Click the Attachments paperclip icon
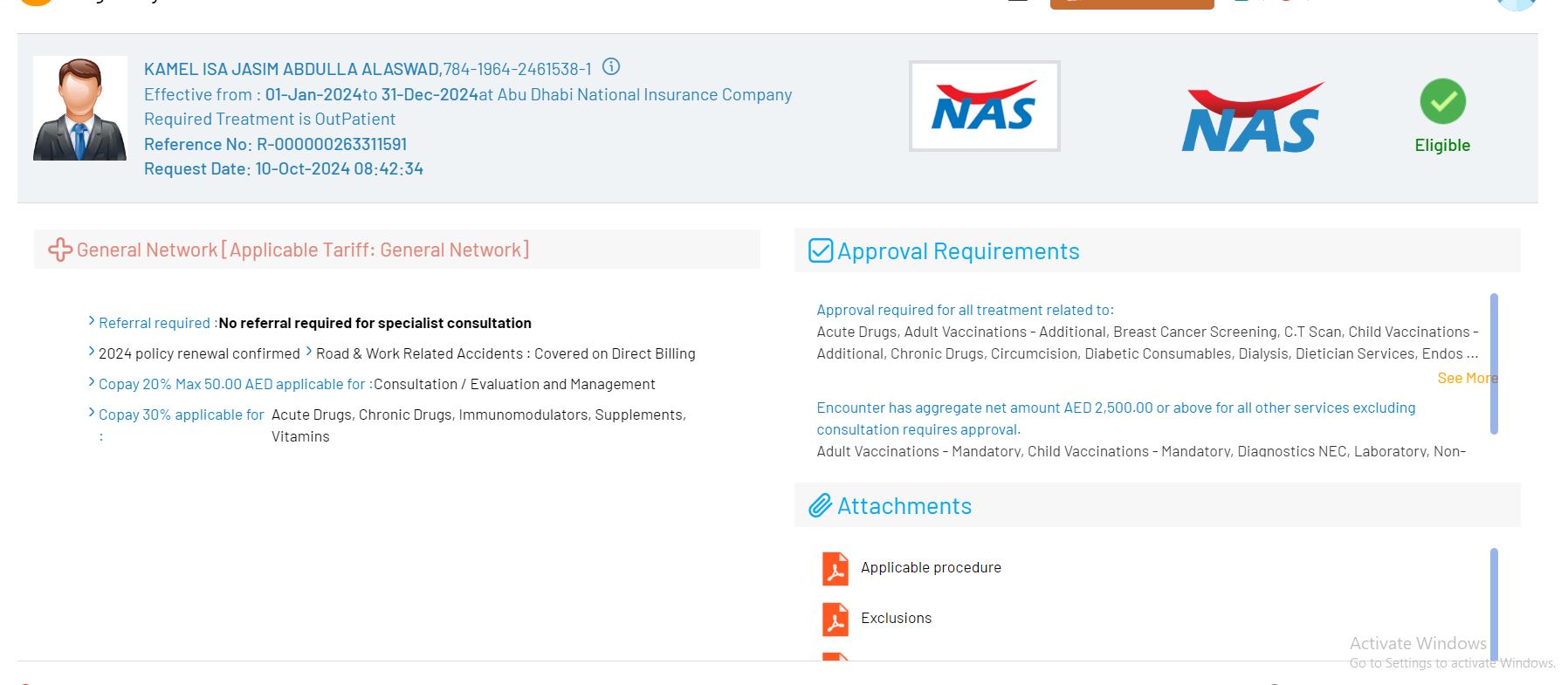 tap(820, 505)
